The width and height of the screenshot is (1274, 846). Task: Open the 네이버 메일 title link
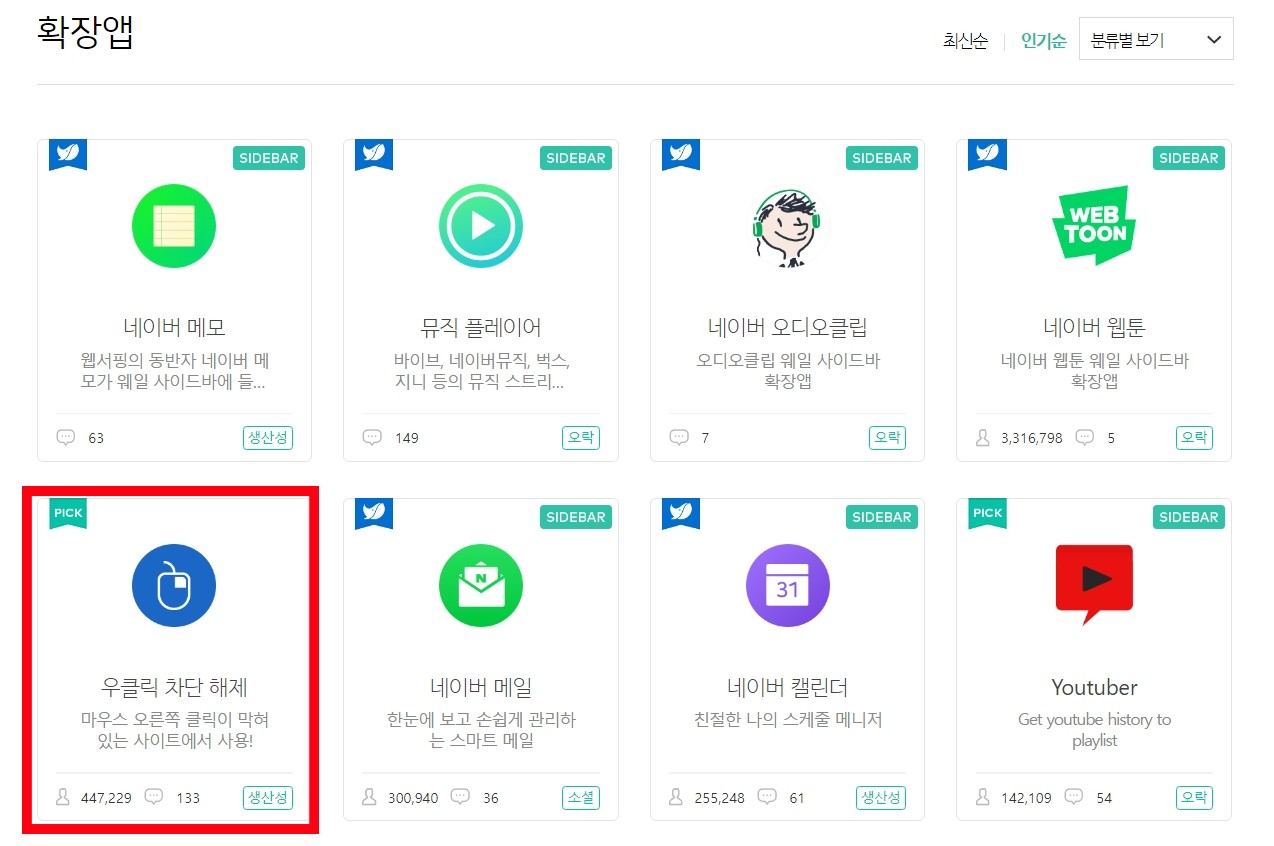coord(481,688)
